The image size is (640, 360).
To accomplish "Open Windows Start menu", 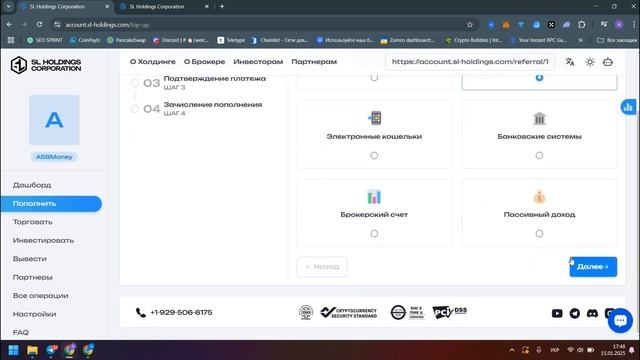I will (x=13, y=350).
